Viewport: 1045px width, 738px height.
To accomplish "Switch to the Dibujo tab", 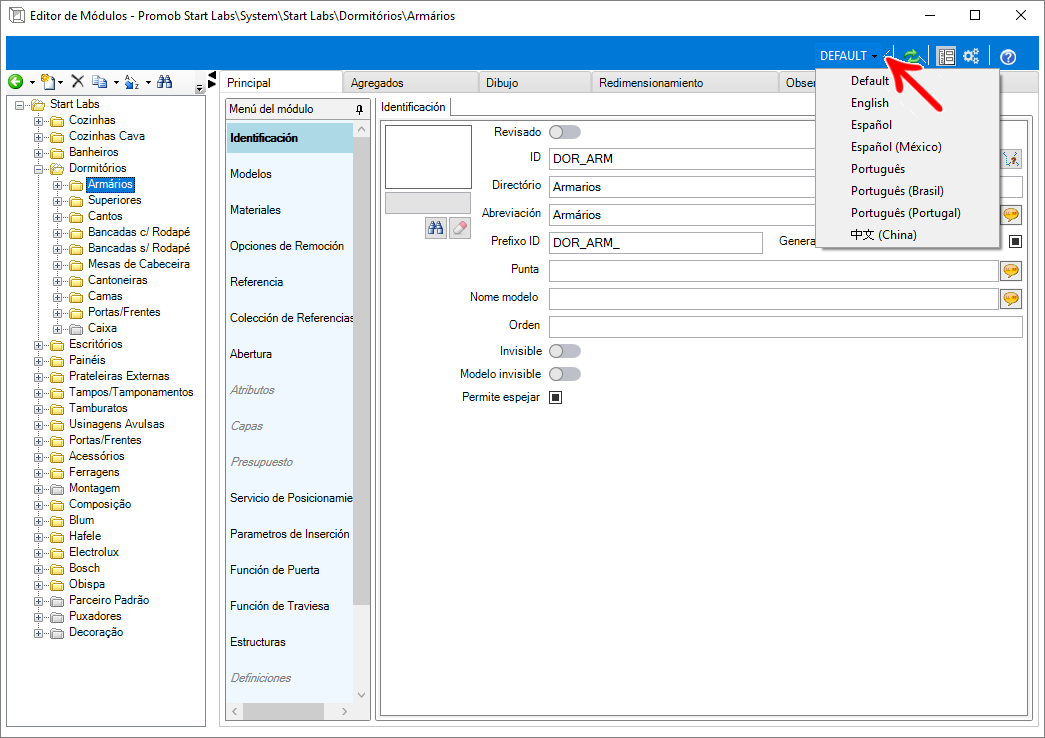I will [x=534, y=83].
